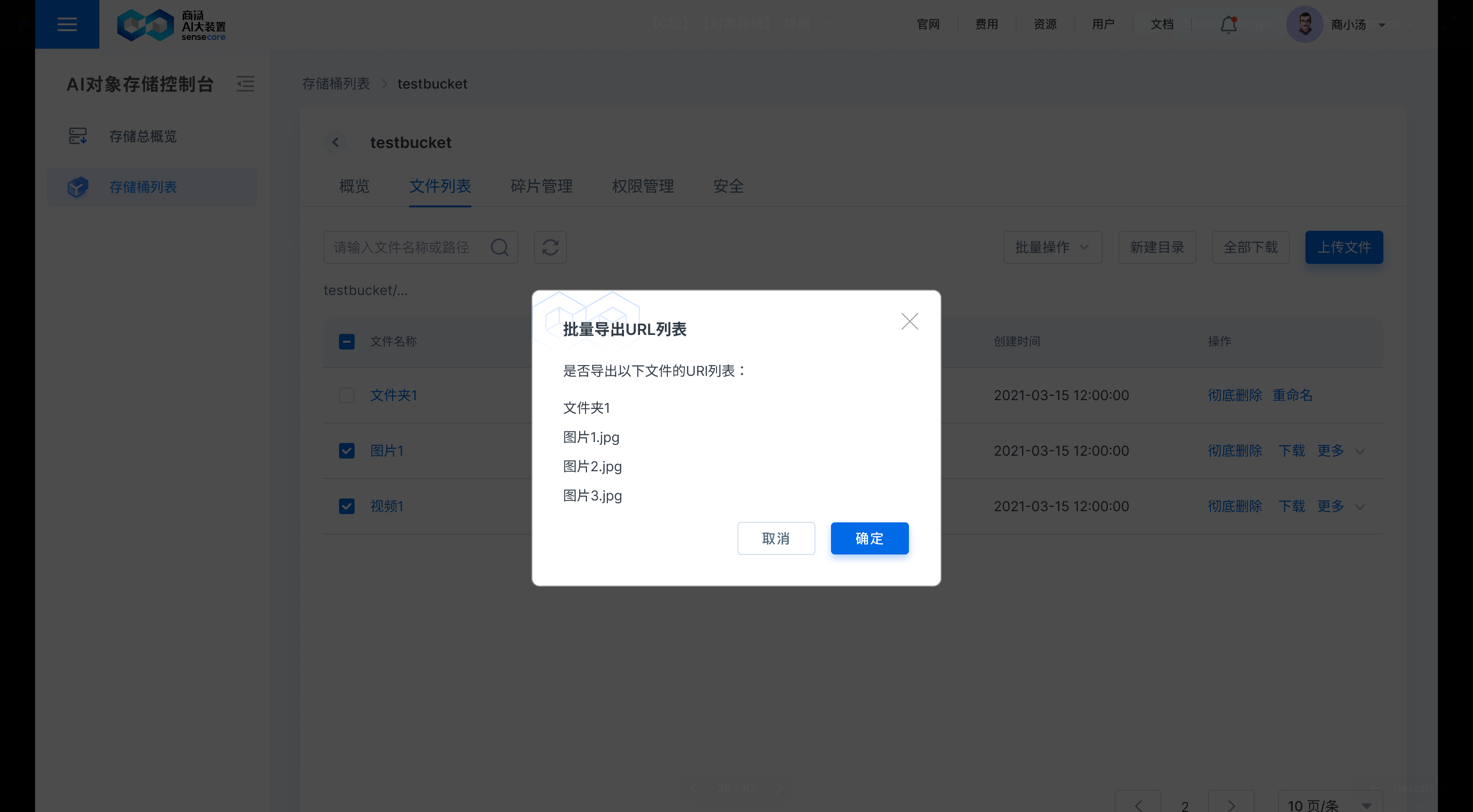Click the SenseCore logo
Screen dimensions: 1473x812
pyautogui.click(x=170, y=24)
